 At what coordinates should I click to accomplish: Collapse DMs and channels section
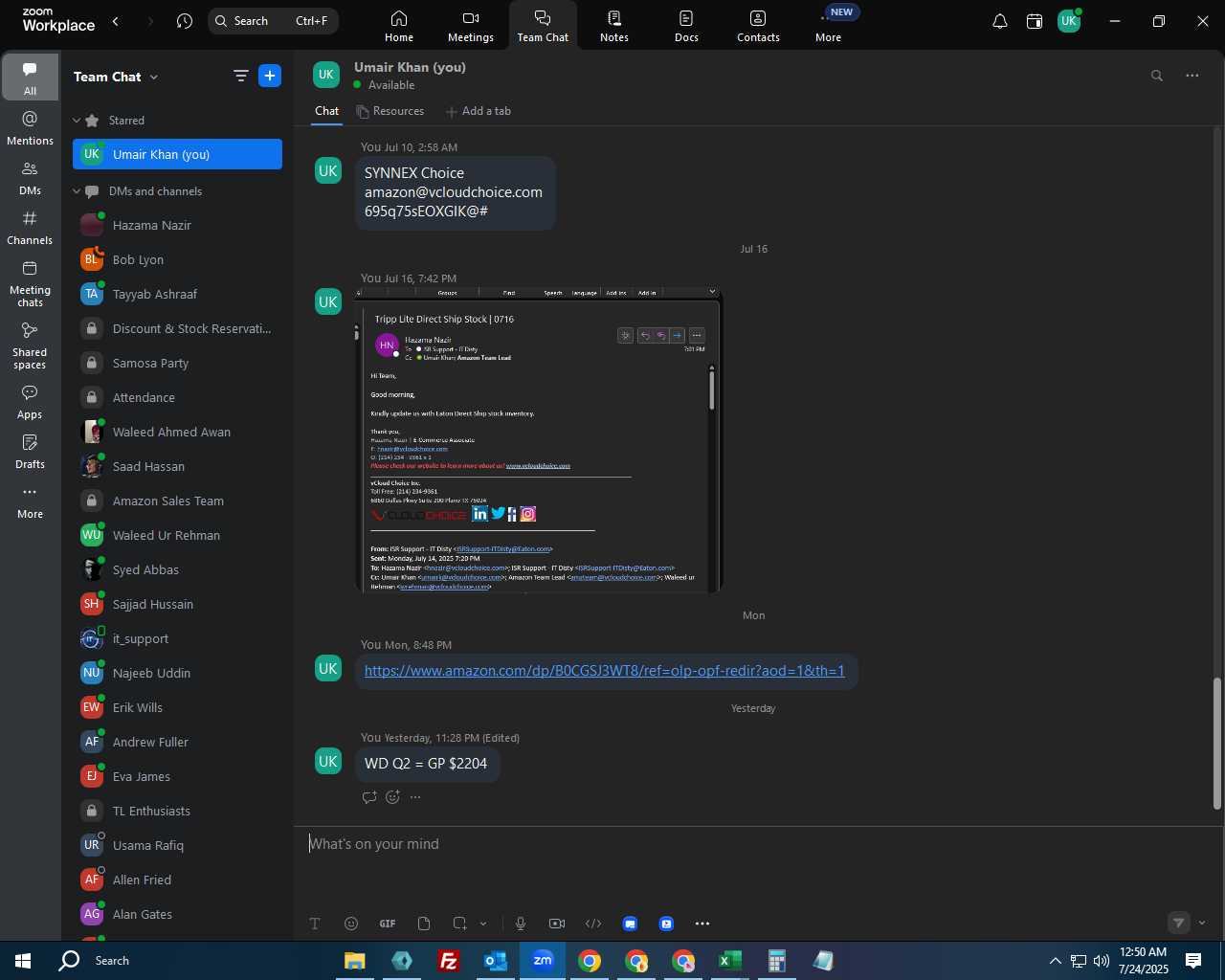coord(77,191)
